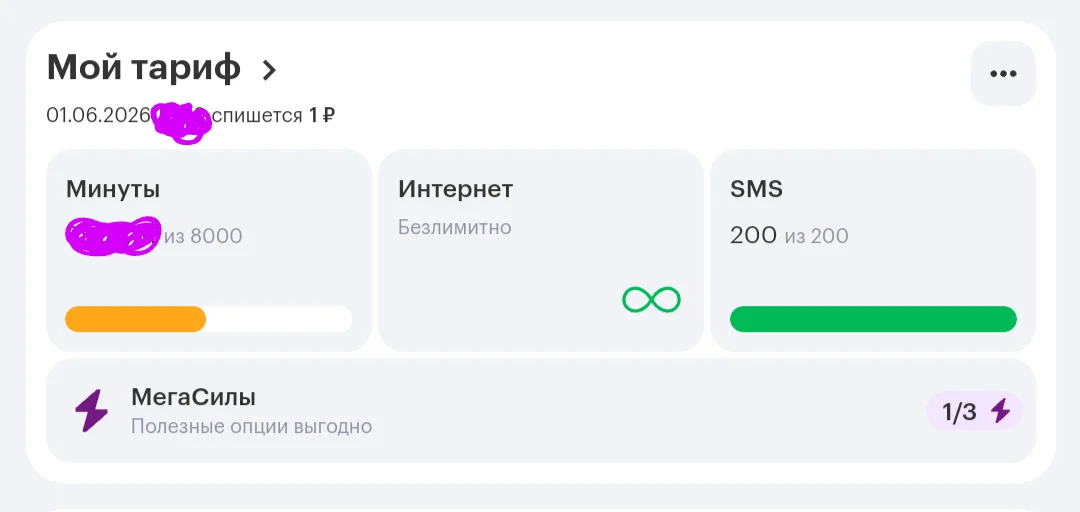The width and height of the screenshot is (1080, 512).
Task: Open the Мой тариф heading
Action: (x=143, y=68)
